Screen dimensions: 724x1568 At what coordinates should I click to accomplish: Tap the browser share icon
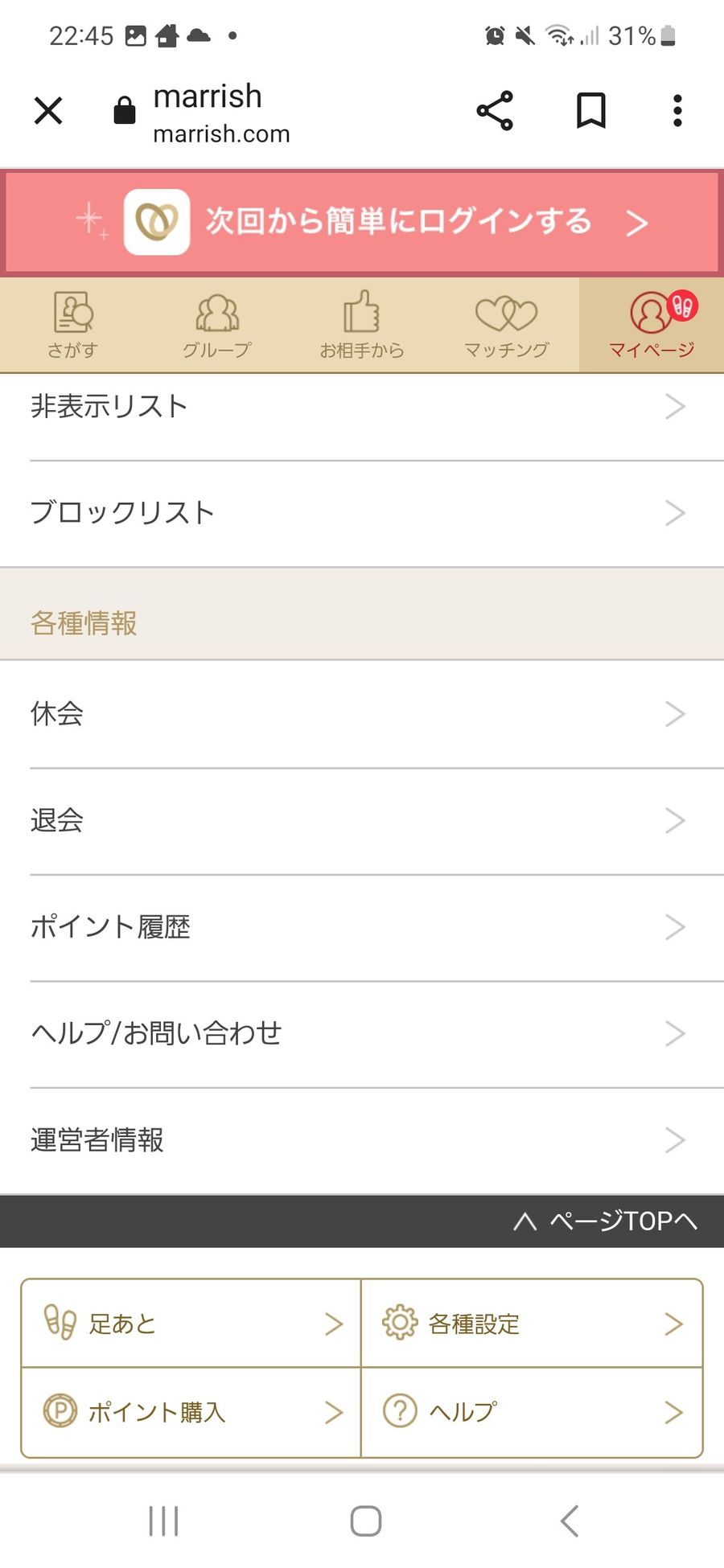tap(495, 111)
